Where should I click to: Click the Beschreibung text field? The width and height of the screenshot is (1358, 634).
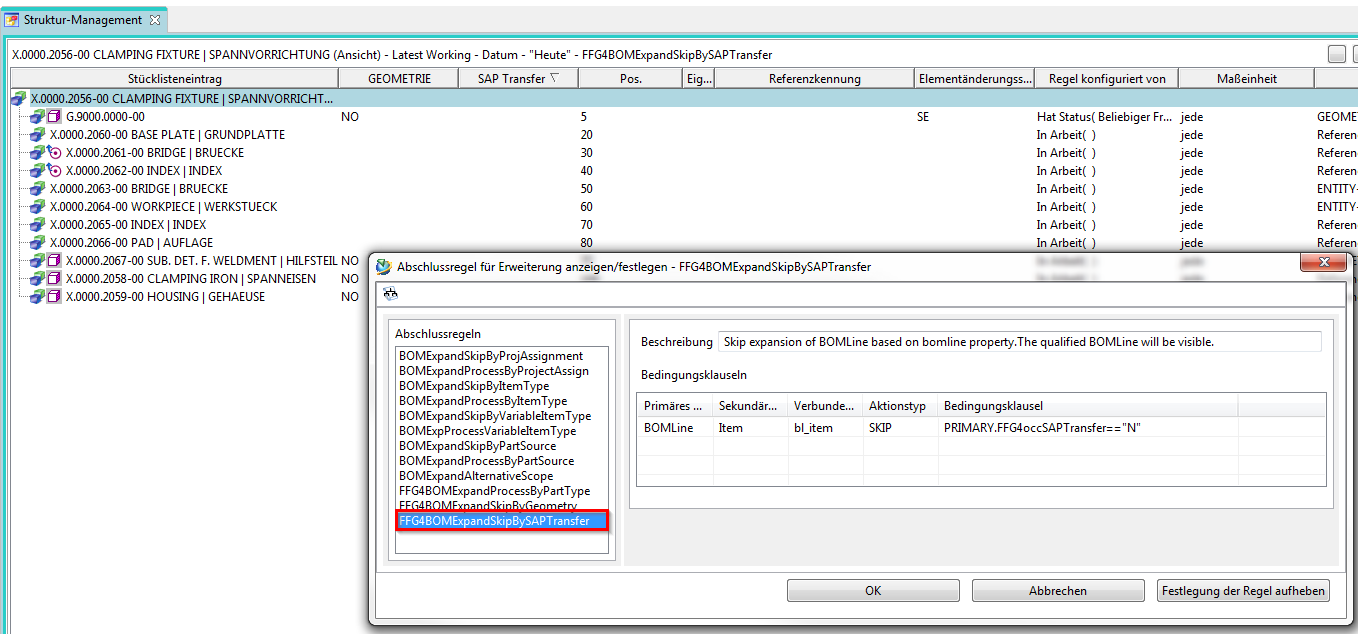1019,342
